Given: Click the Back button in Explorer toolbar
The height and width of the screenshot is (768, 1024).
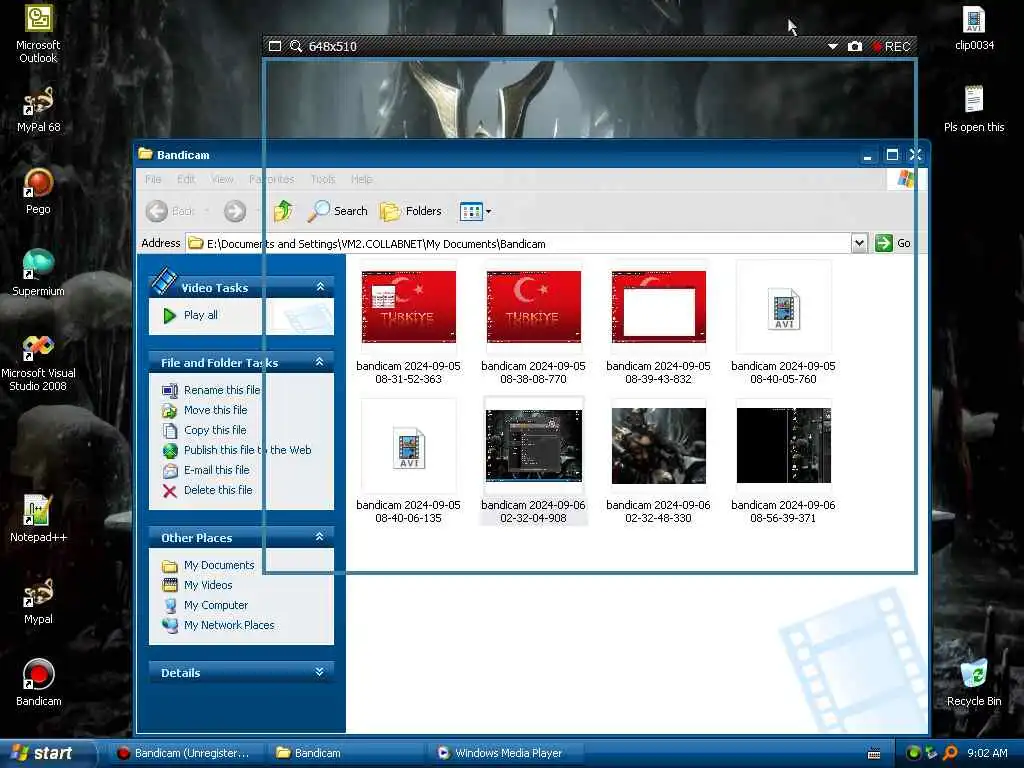Looking at the screenshot, I should tap(169, 211).
